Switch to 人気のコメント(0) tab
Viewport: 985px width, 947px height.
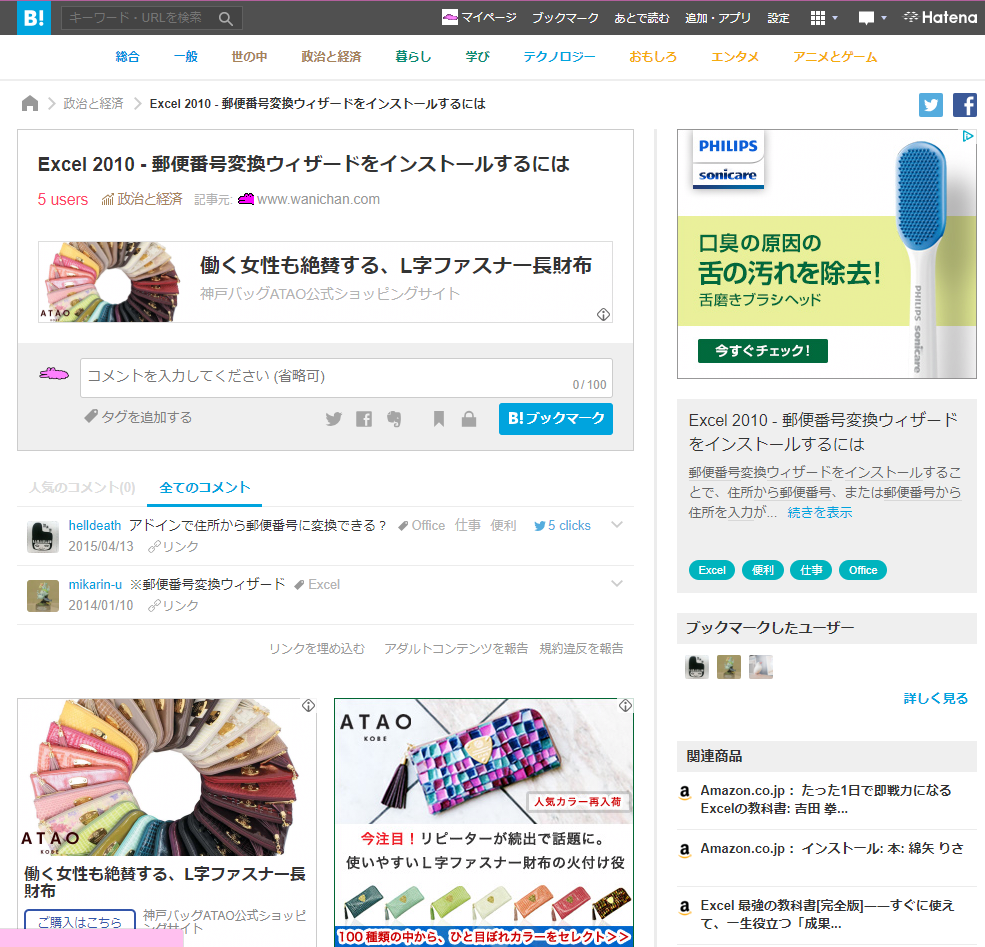tap(82, 487)
